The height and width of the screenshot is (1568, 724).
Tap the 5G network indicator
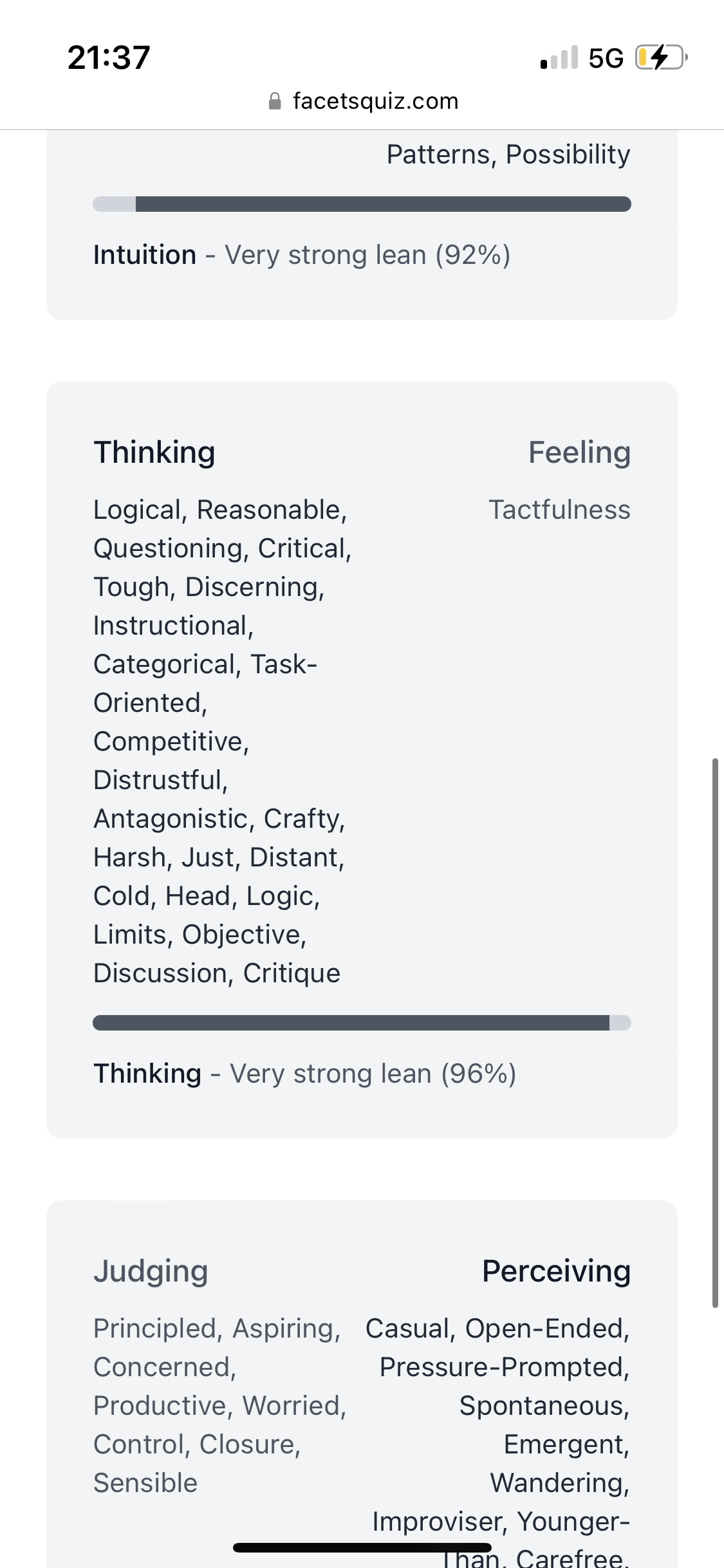(606, 58)
